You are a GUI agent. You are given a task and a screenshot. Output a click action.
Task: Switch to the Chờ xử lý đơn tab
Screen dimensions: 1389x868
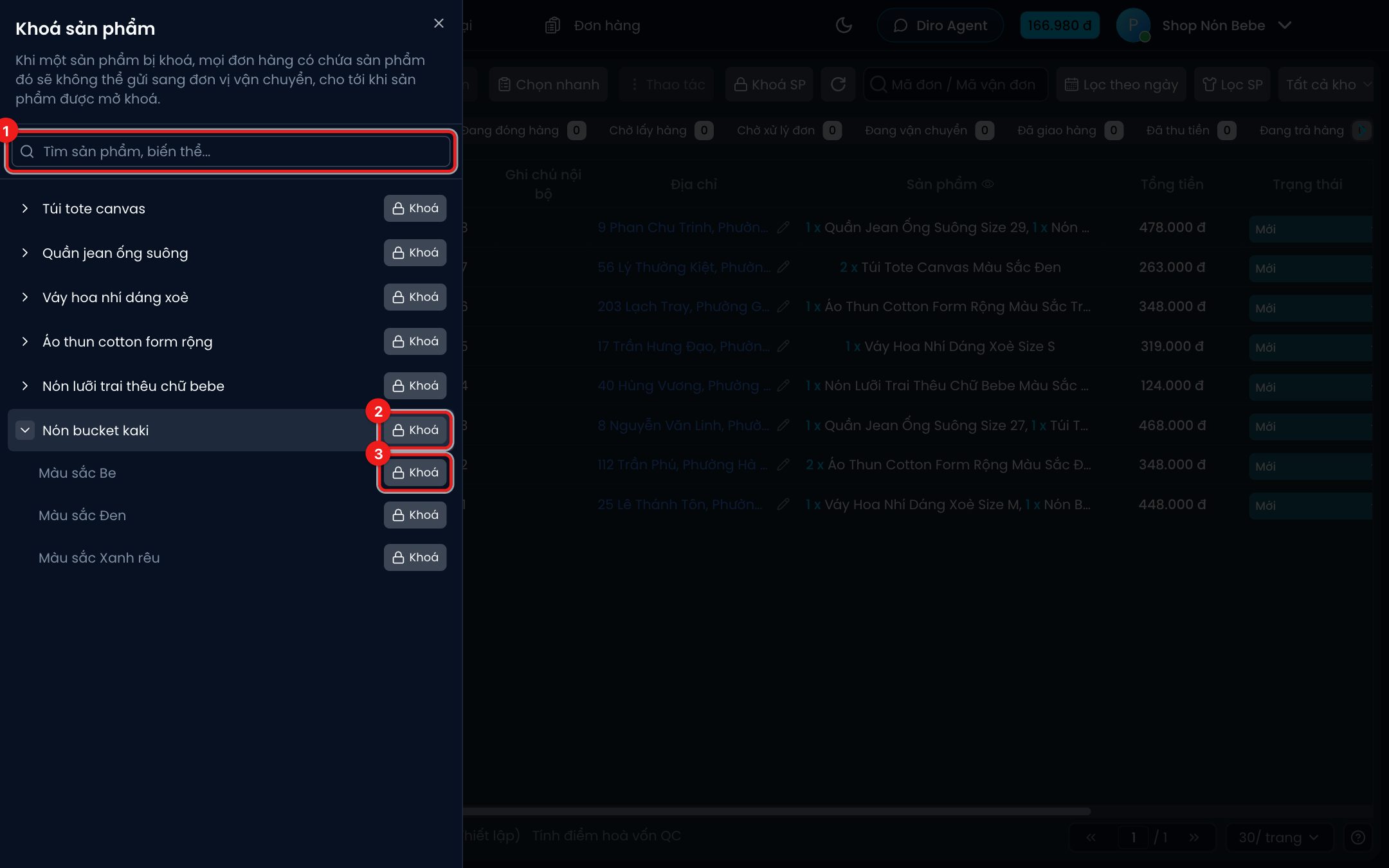click(789, 131)
